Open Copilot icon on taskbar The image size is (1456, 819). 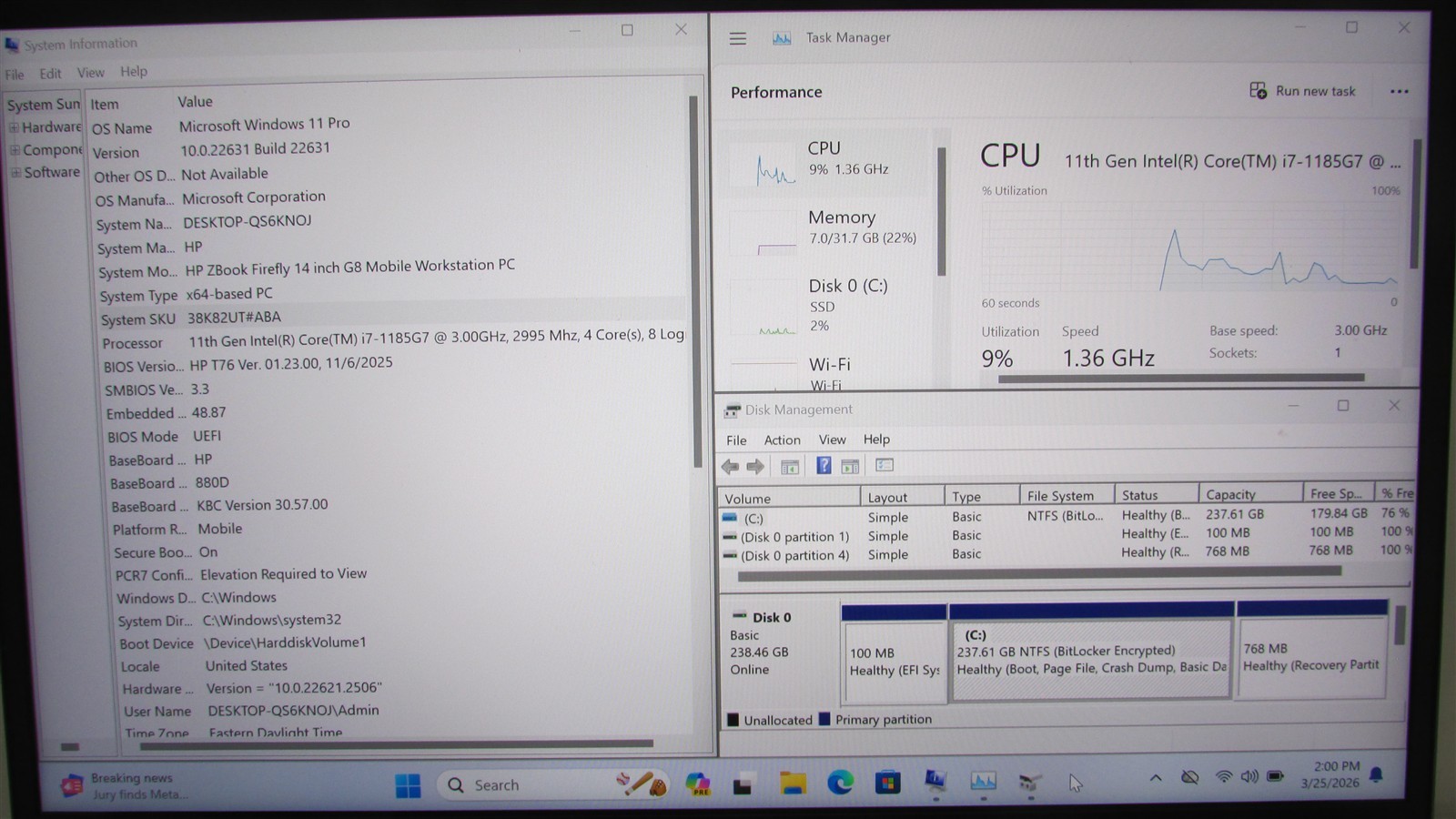point(698,784)
